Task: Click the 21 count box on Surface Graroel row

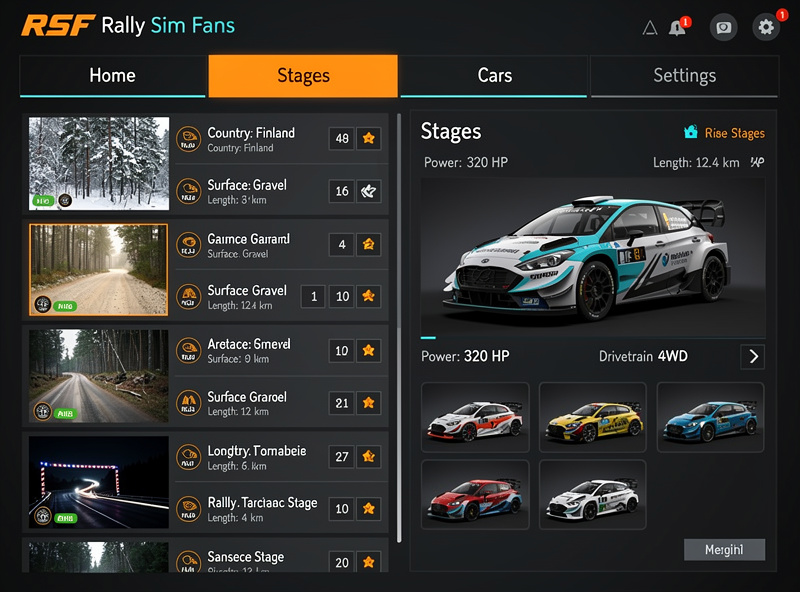Action: pyautogui.click(x=342, y=403)
